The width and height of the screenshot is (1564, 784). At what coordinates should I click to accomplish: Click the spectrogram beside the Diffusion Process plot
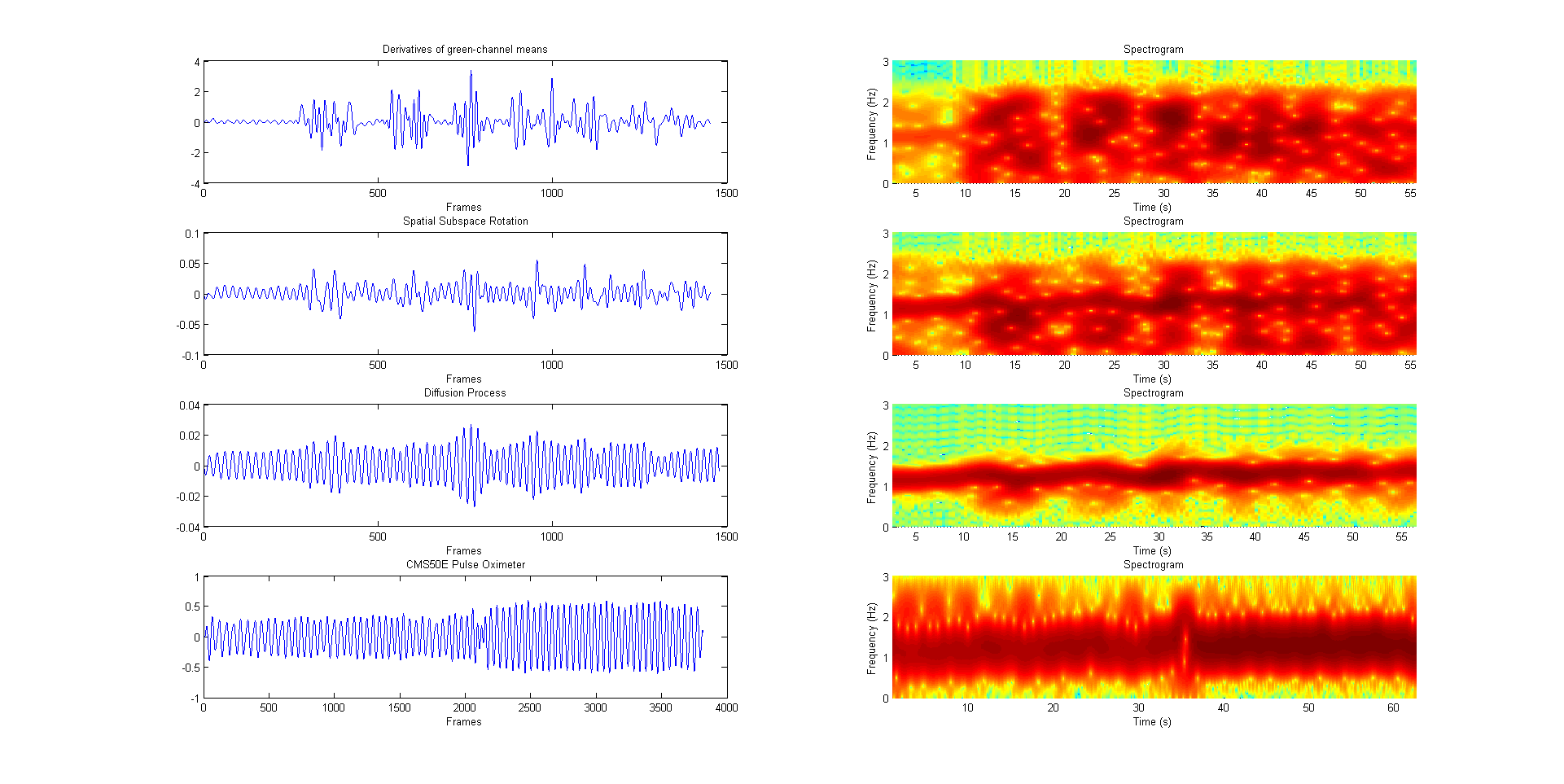click(x=1154, y=466)
